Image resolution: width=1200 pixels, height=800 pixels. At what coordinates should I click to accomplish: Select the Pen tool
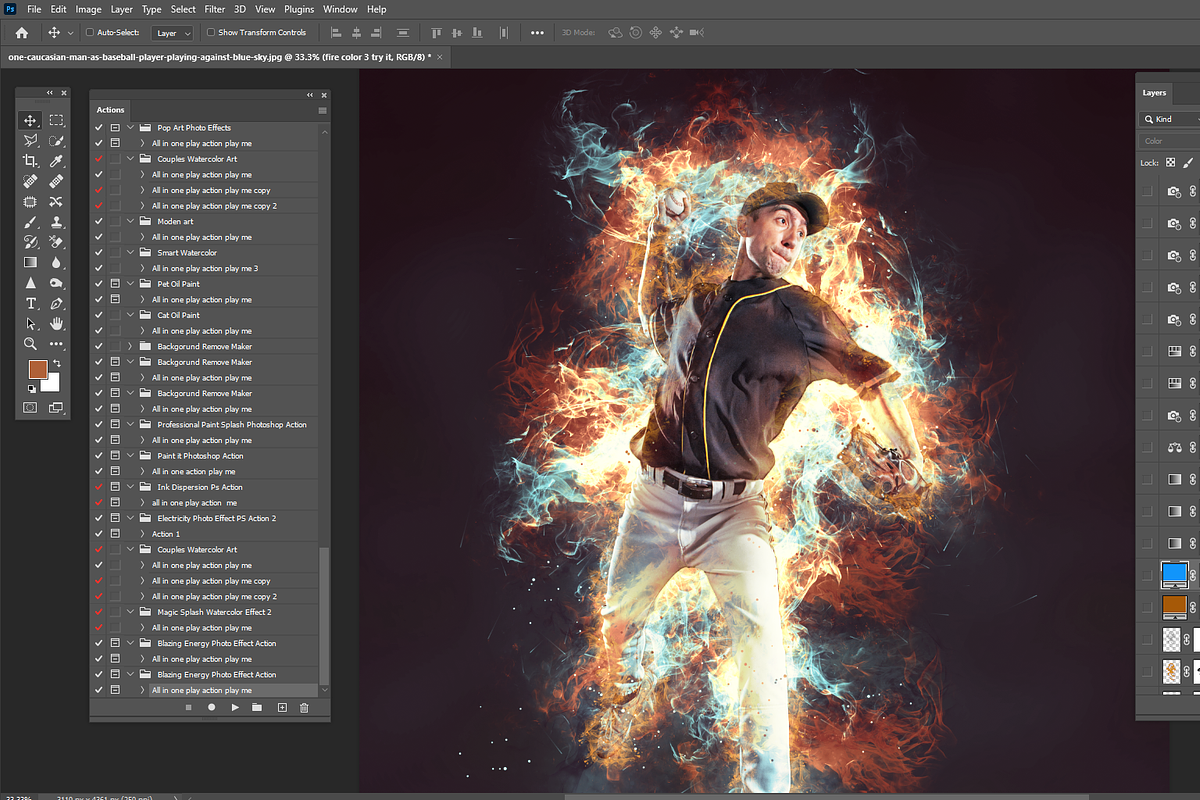(56, 303)
